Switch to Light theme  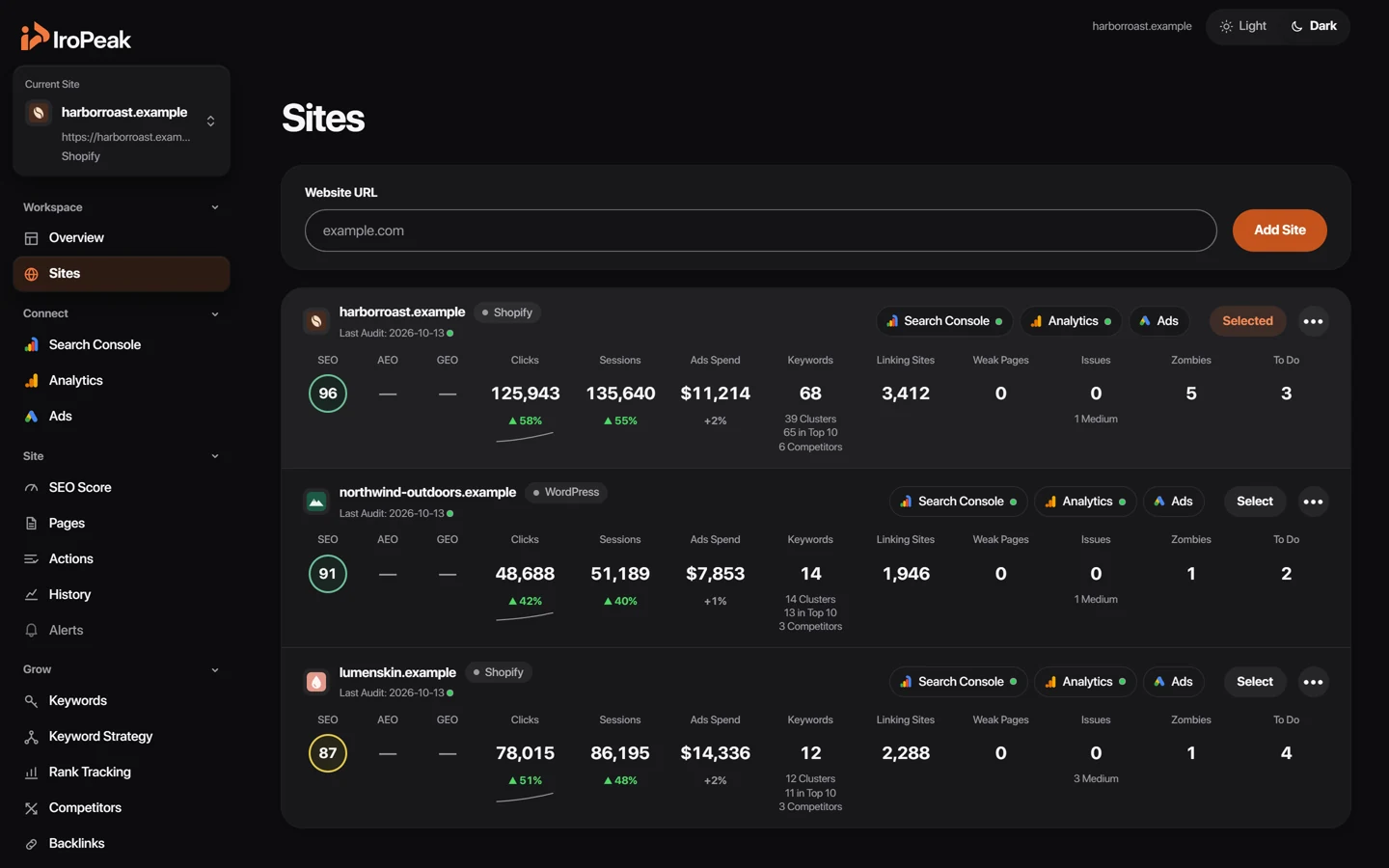tap(1242, 26)
